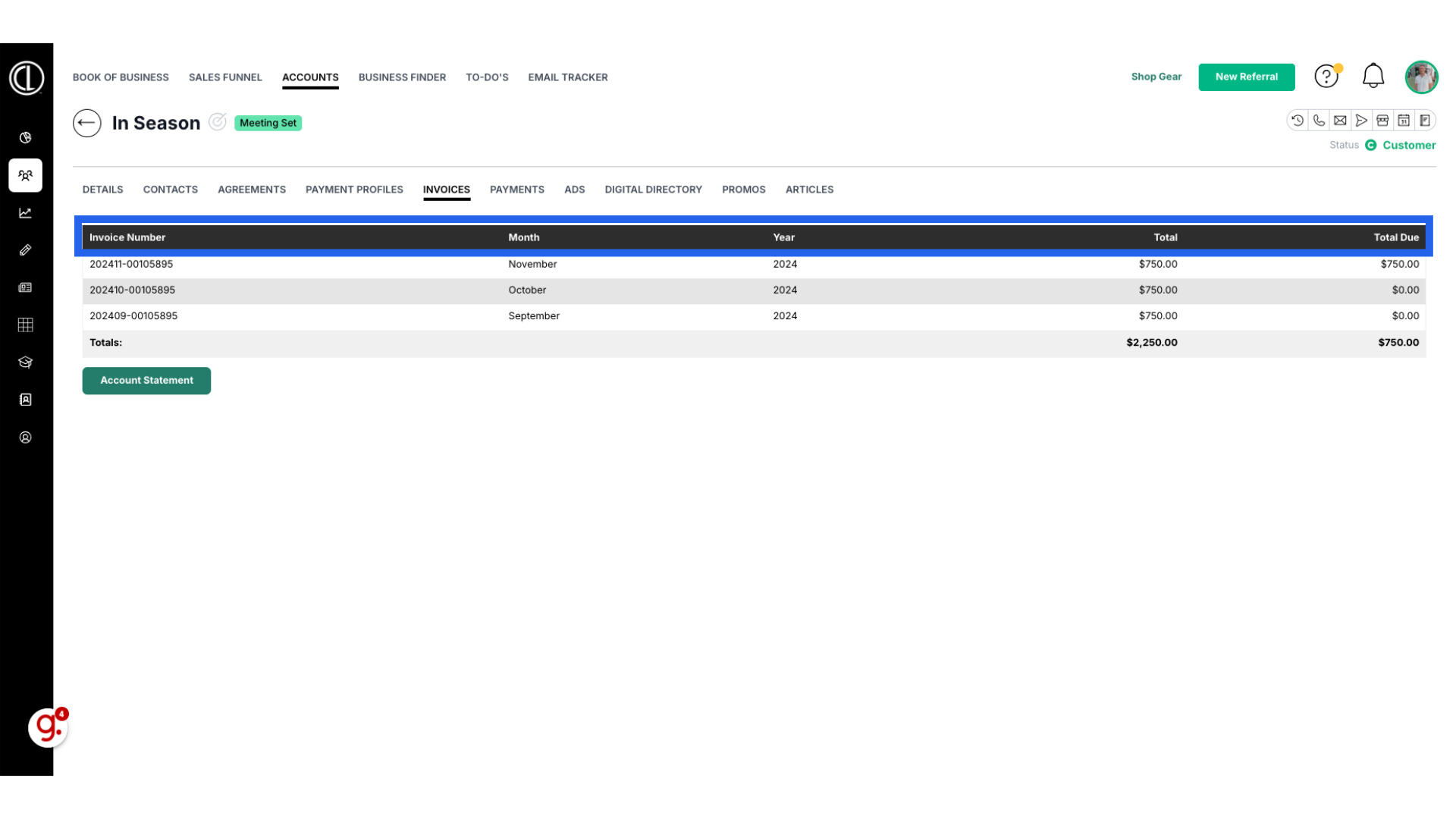Screen dimensions: 1456x819
Task: Open the pie chart sidebar icon
Action: [25, 138]
